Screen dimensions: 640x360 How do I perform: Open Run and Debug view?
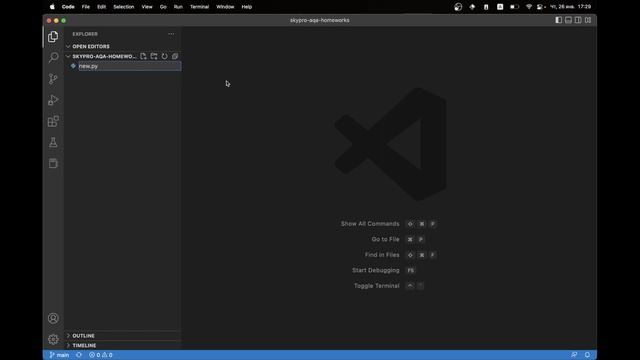(53, 100)
